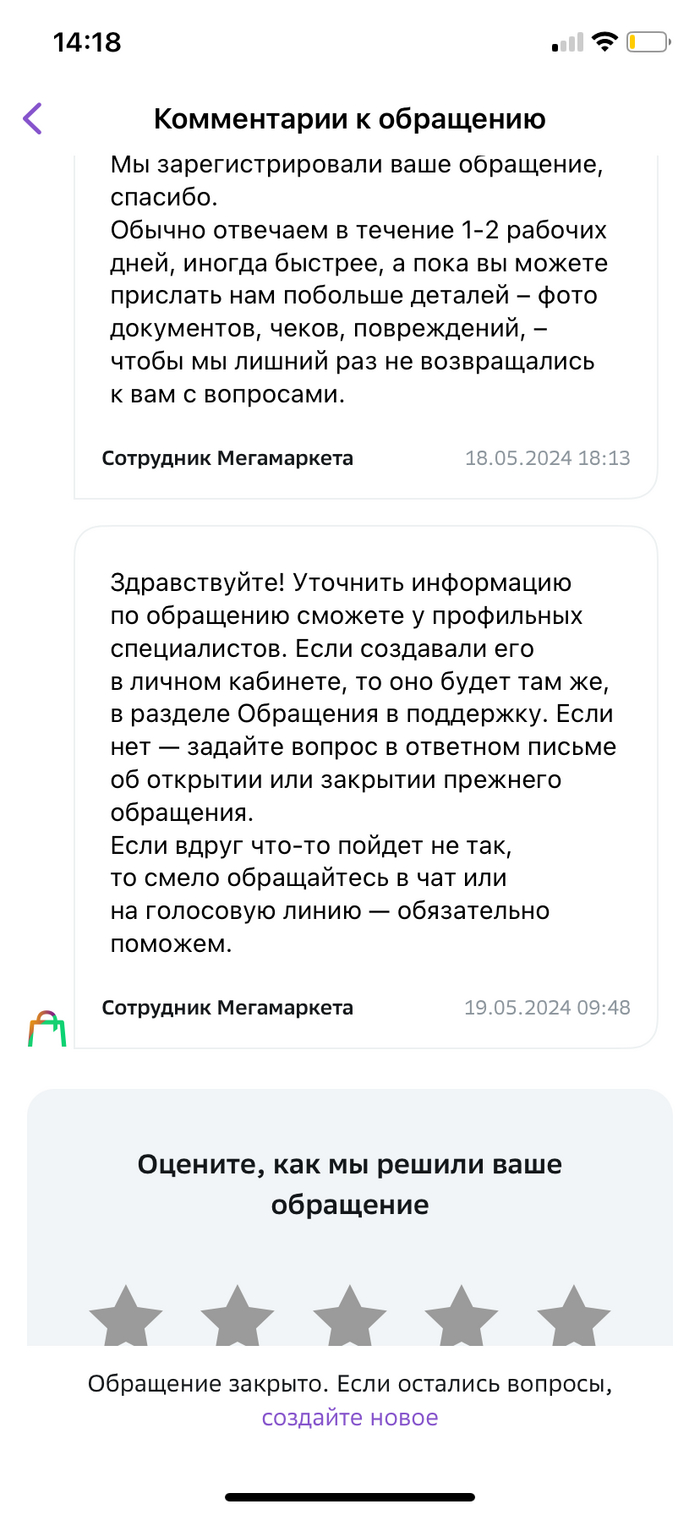This screenshot has width=700, height=1515.
Task: Tap "Сотрудник Мегамаркета" under the second message
Action: (227, 1007)
